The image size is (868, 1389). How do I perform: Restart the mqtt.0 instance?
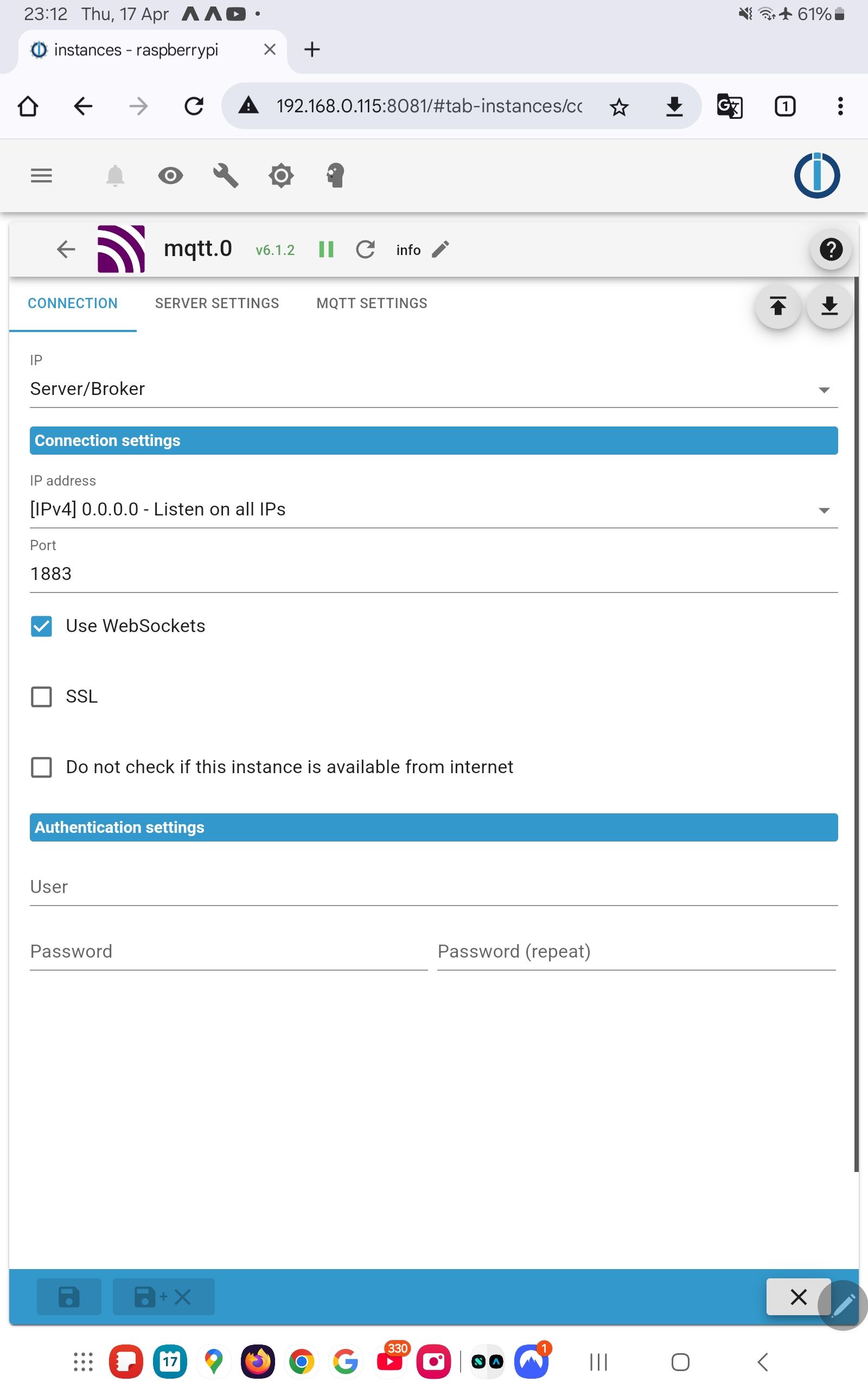point(365,250)
